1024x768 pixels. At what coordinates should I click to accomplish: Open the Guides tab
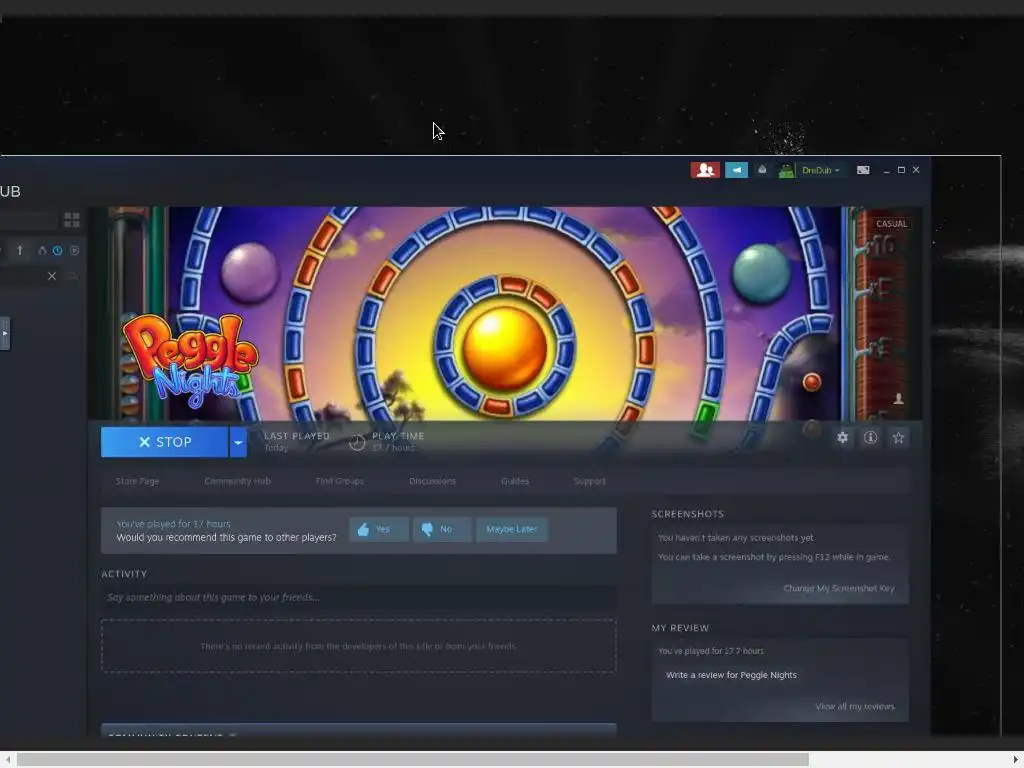click(515, 481)
